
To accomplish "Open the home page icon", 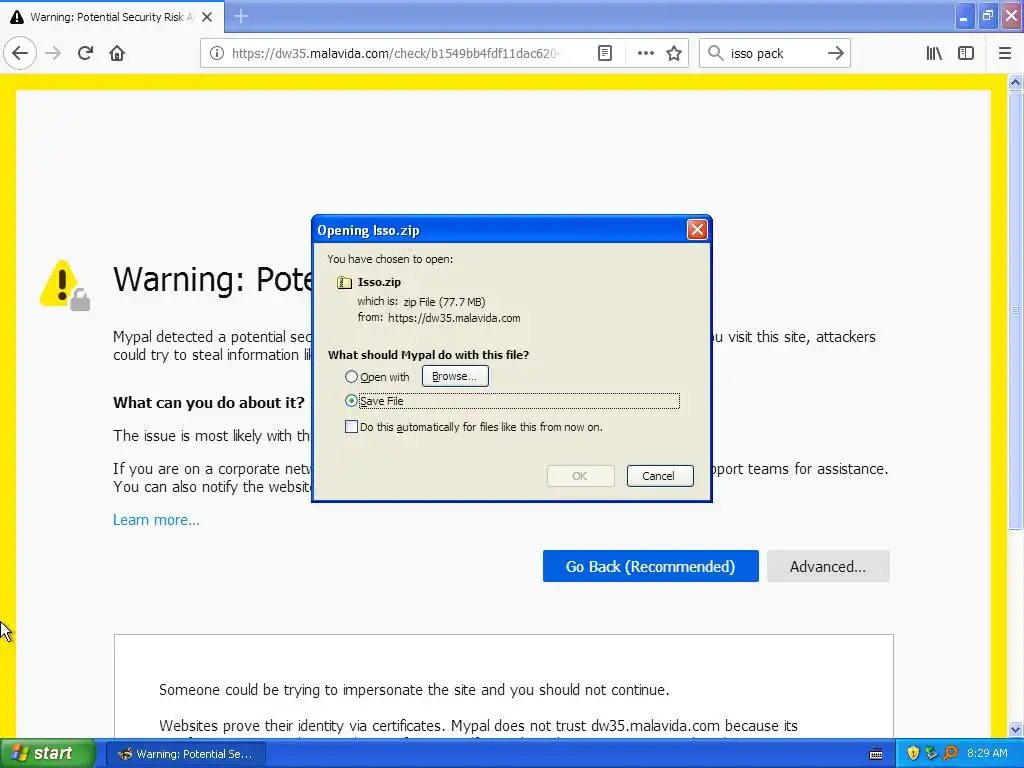I will tap(117, 53).
